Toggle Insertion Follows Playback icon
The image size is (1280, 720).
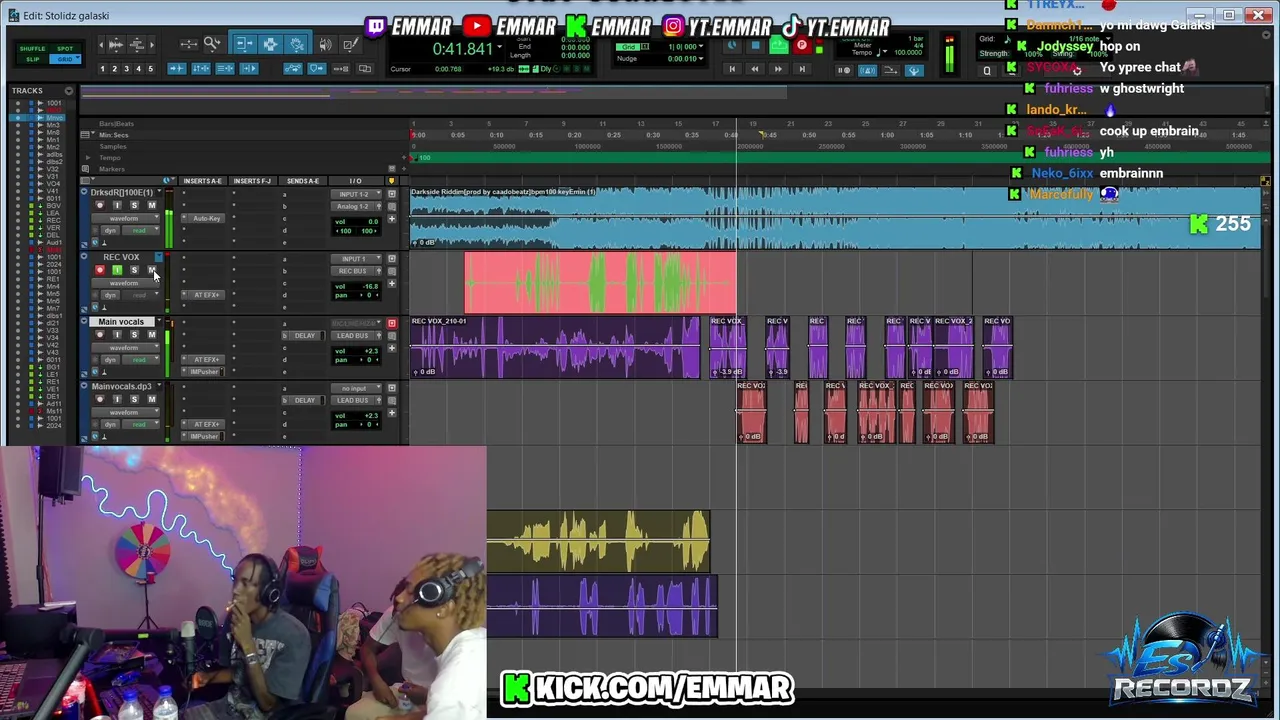tap(249, 69)
